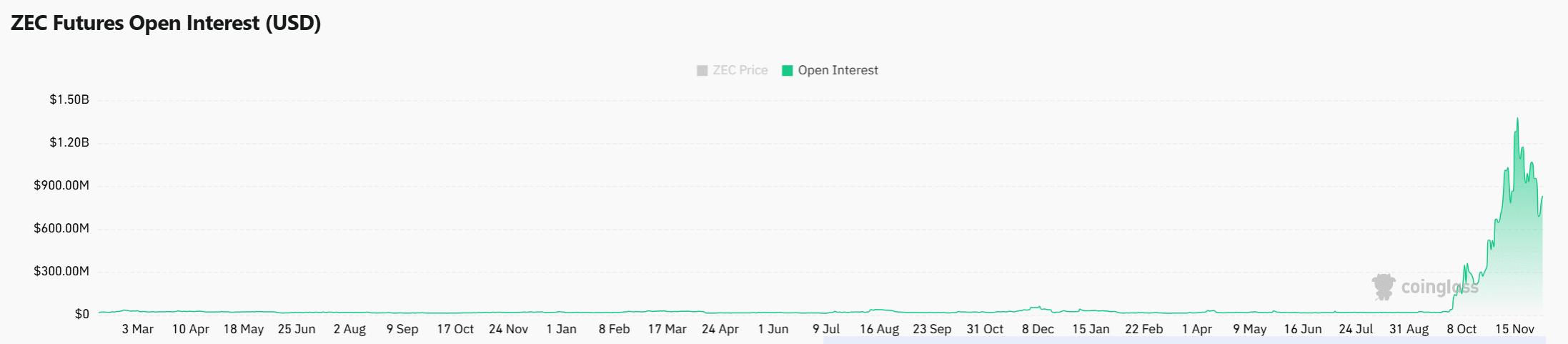Viewport: 1568px width, 344px height.
Task: Click the coinglass mascot logo icon
Action: [1384, 286]
